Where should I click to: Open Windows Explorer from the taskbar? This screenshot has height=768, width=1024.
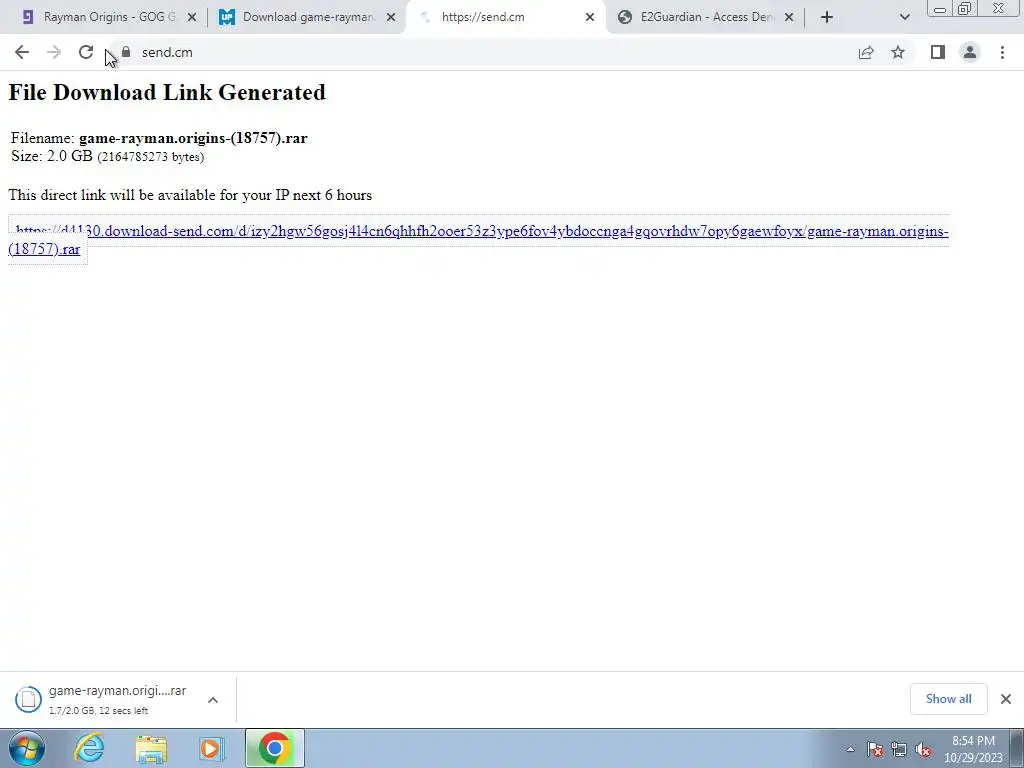151,748
